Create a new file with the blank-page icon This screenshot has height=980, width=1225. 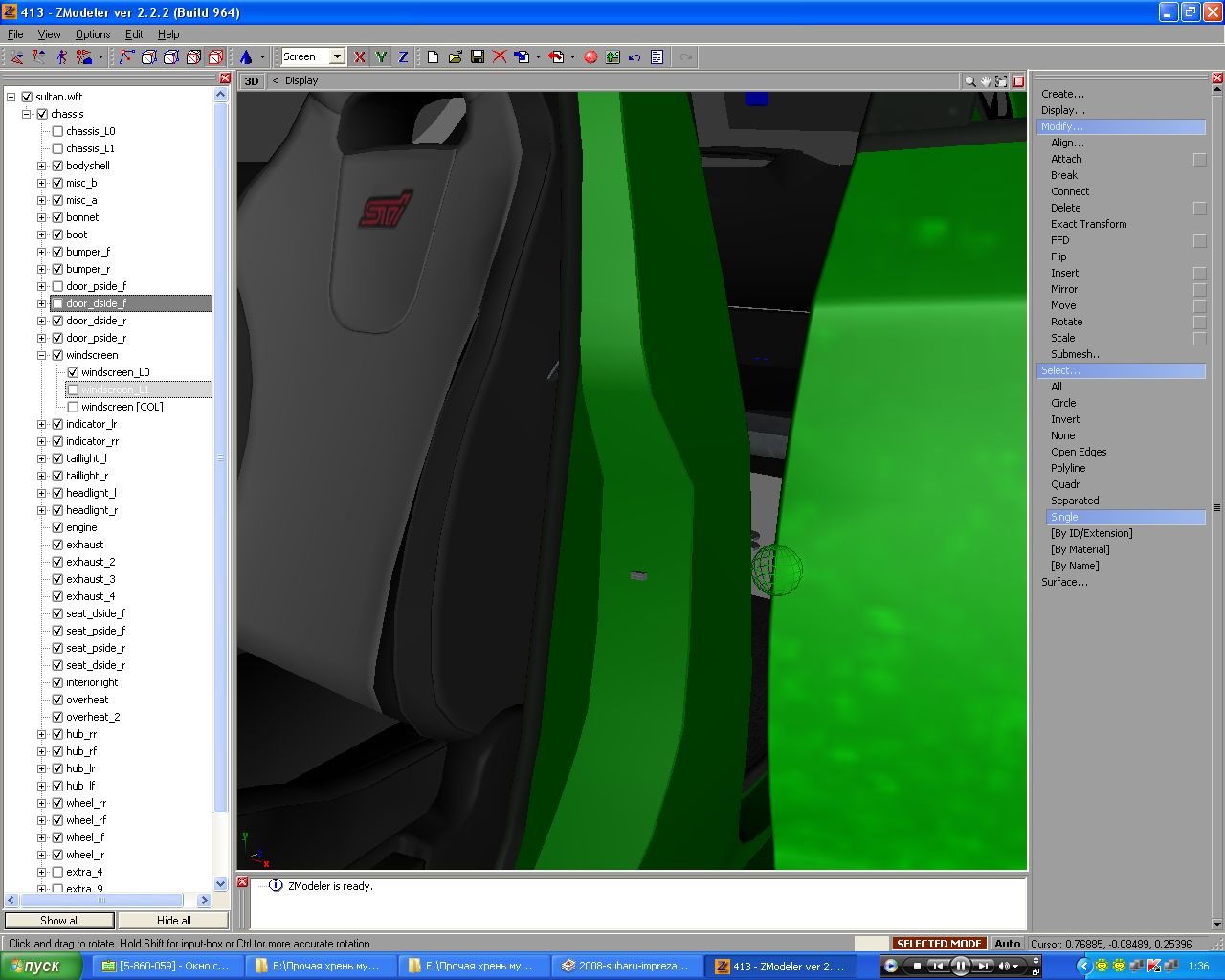[433, 57]
